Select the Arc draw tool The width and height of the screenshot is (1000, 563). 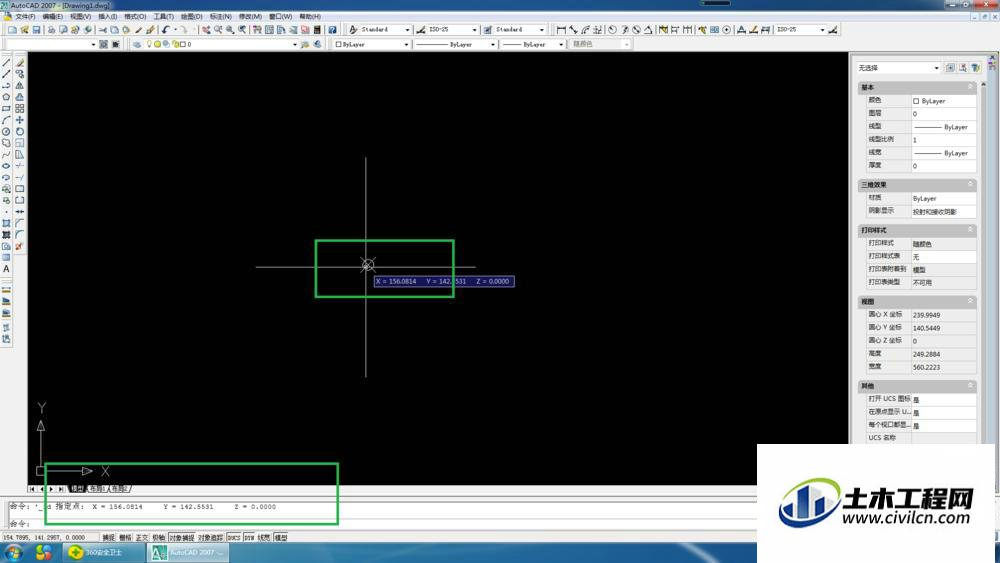tap(6, 120)
